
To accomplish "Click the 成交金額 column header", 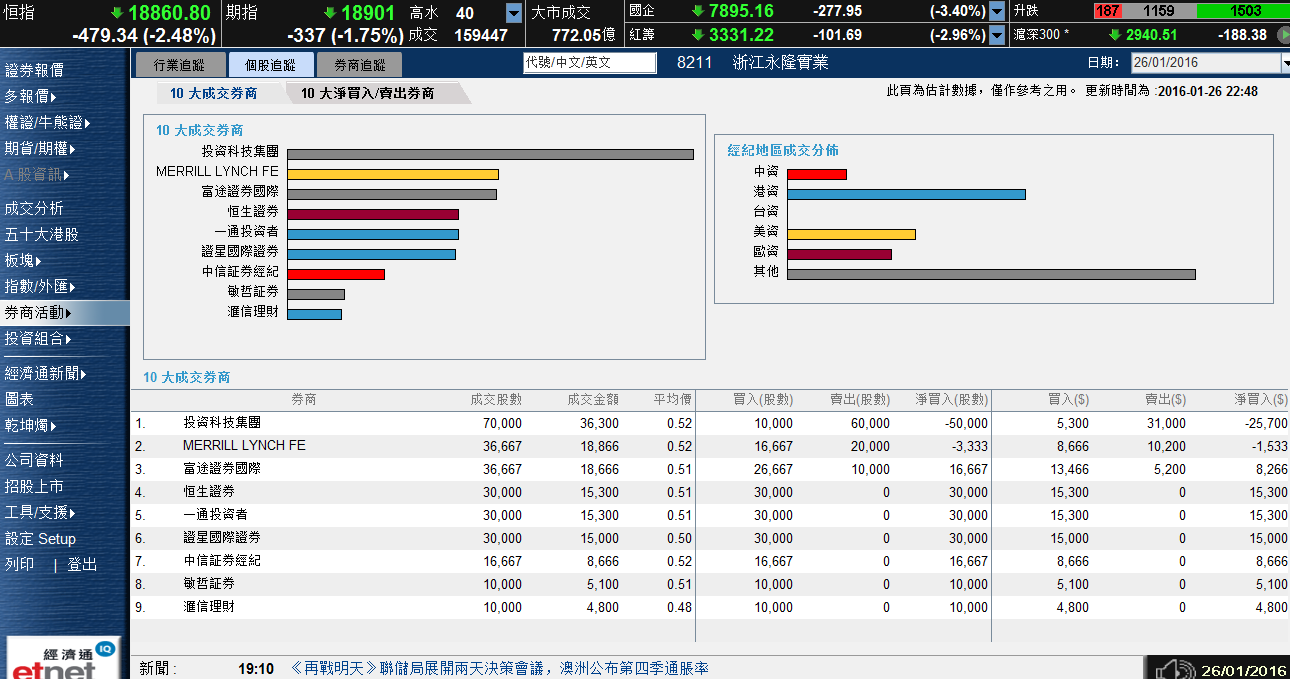I will [593, 400].
